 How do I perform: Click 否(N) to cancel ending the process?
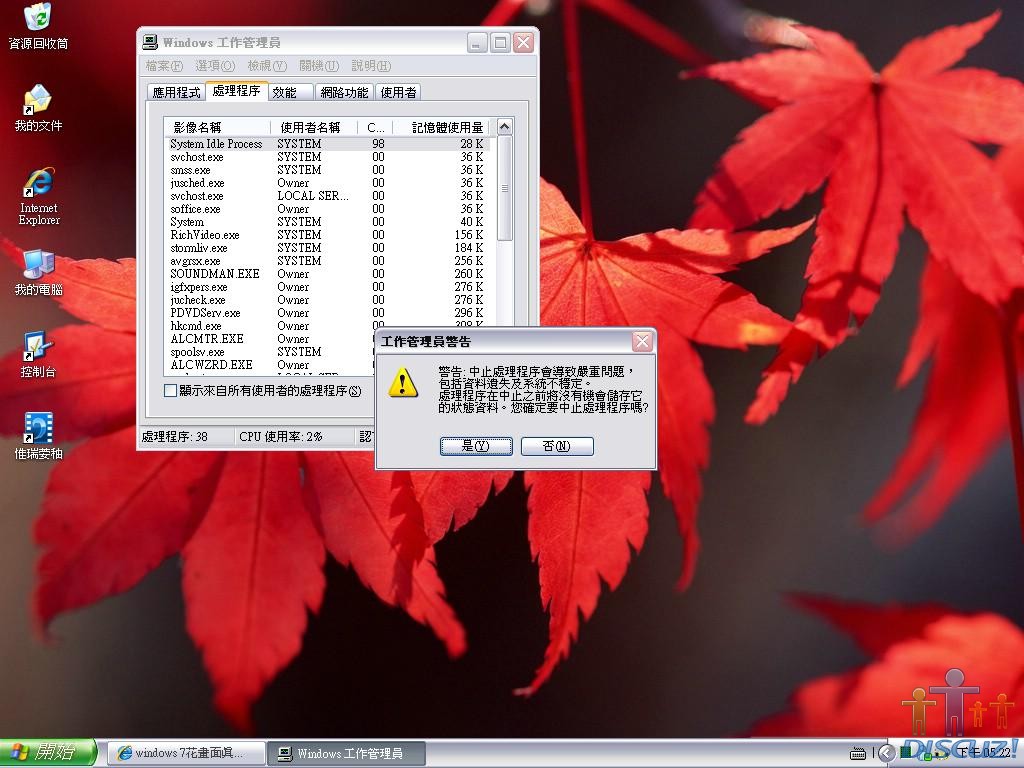point(557,446)
